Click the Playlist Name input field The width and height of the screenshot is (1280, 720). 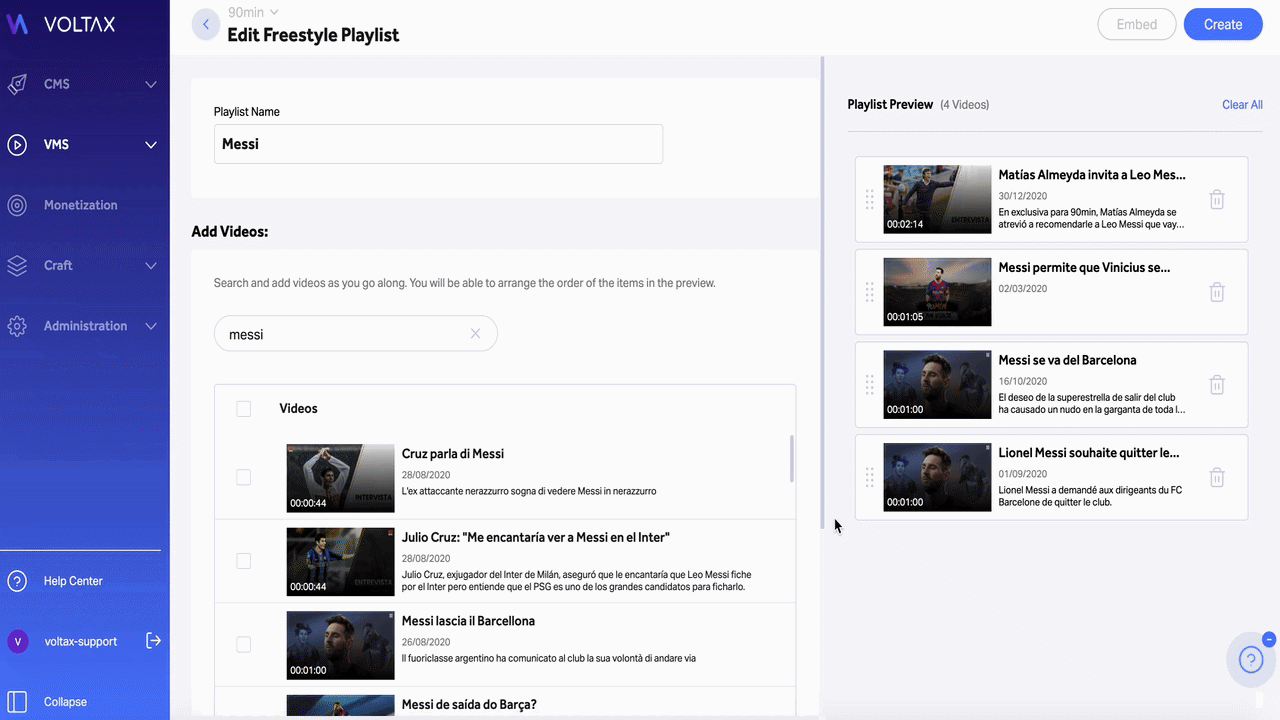(438, 144)
